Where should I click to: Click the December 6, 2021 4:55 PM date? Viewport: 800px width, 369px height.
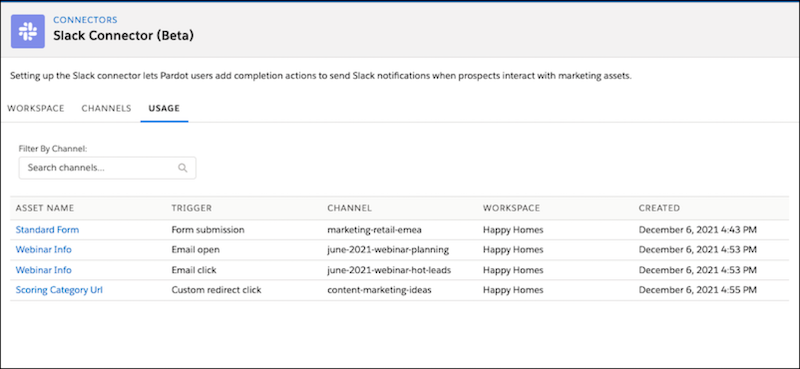tap(697, 290)
